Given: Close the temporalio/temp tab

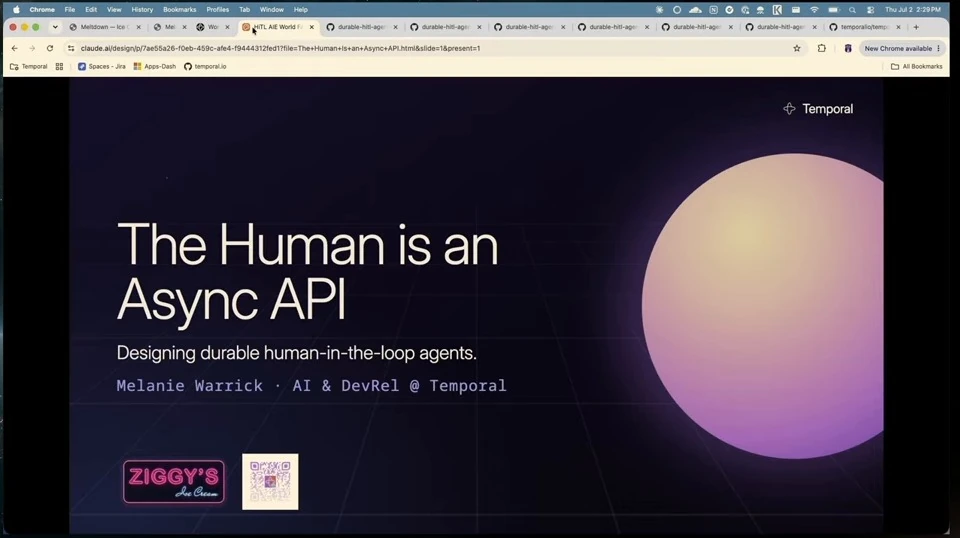Looking at the screenshot, I should click(898, 27).
